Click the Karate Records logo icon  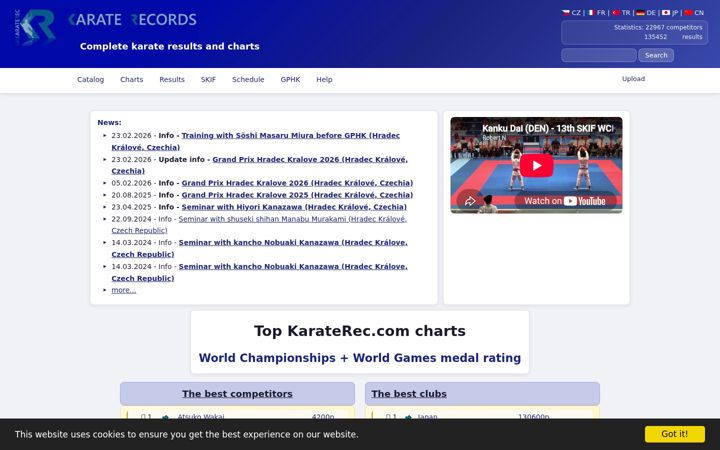35,27
